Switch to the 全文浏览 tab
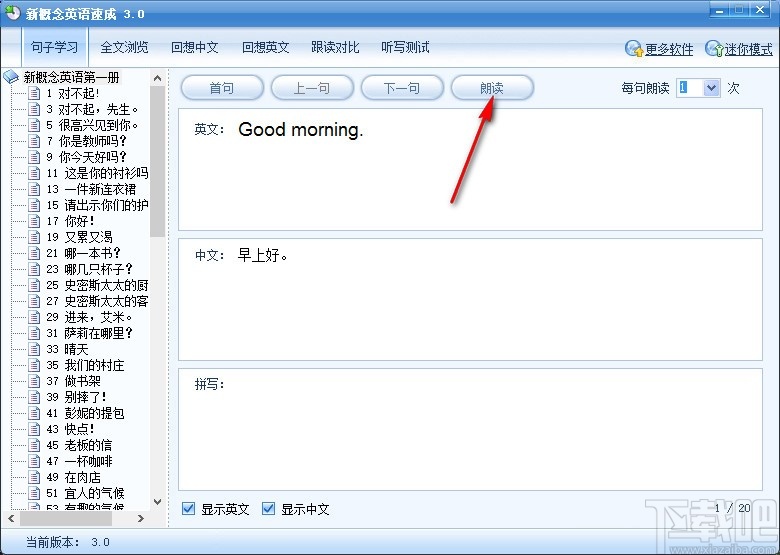Screen dimensions: 780x555 124,47
